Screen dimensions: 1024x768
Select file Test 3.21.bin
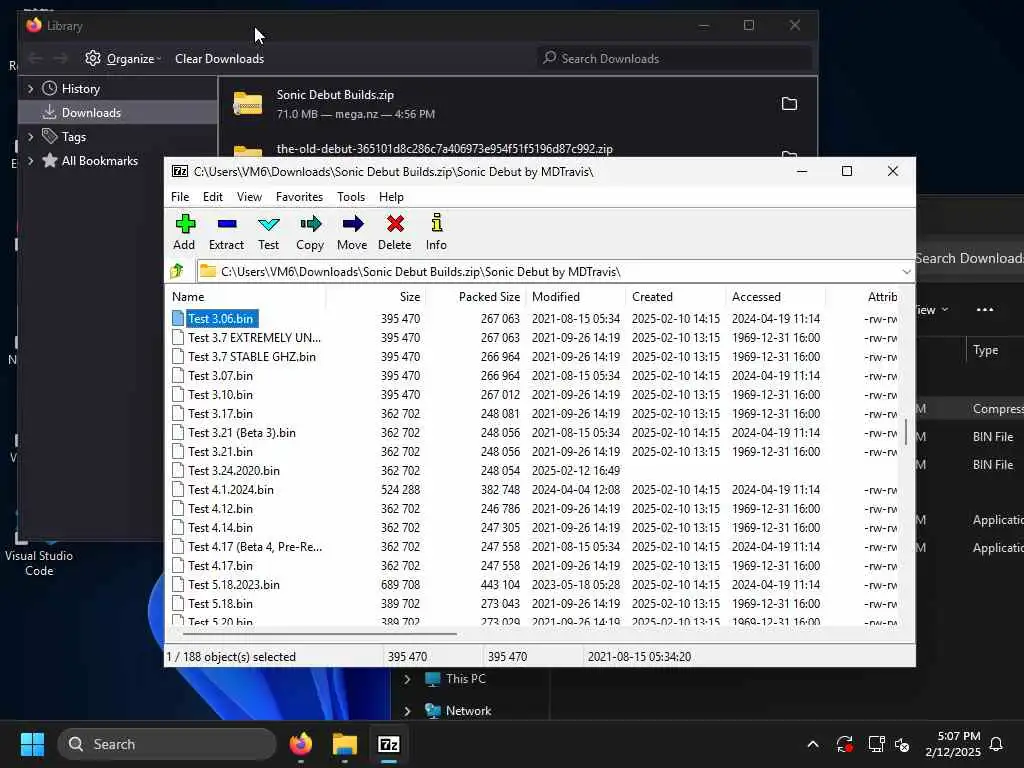coord(220,451)
